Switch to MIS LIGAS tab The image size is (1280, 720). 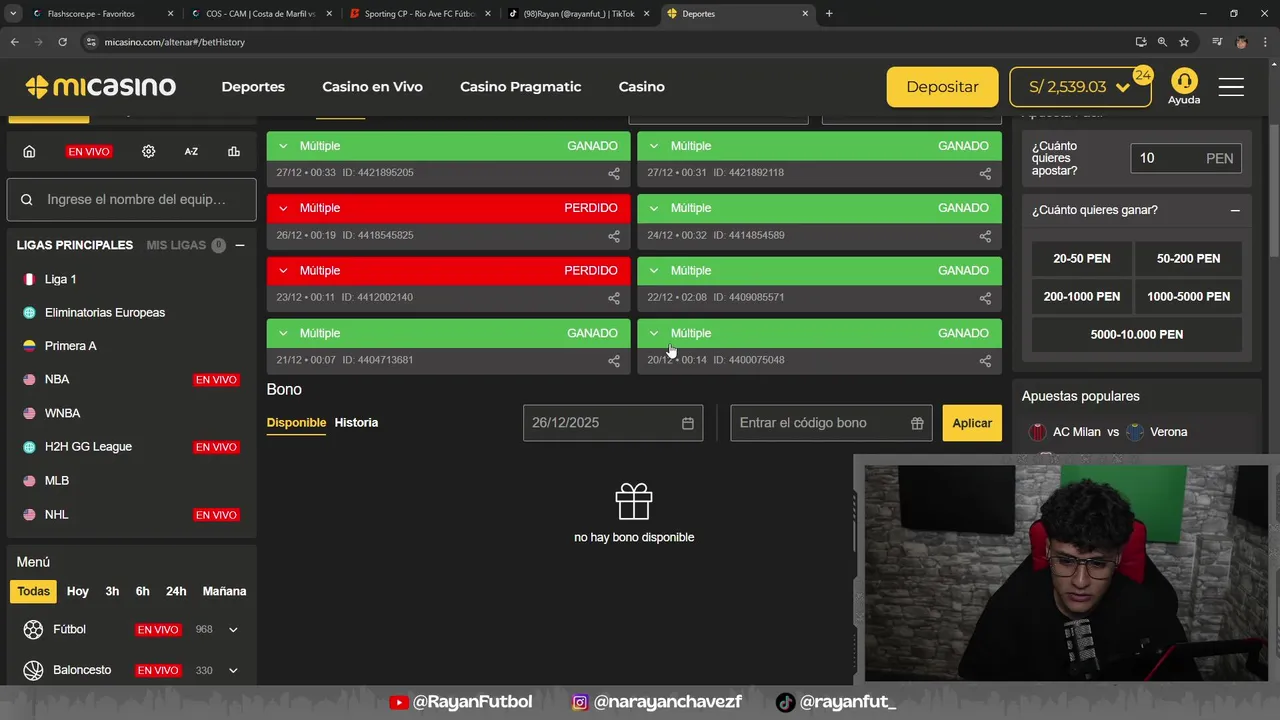point(176,245)
